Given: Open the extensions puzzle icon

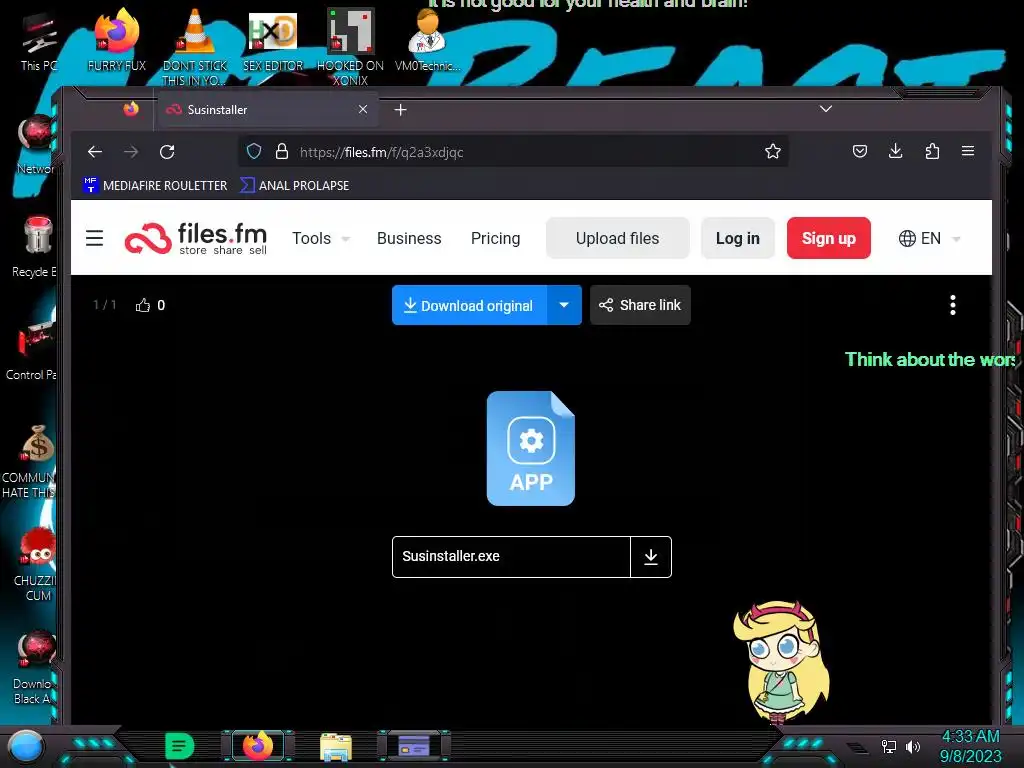Looking at the screenshot, I should pyautogui.click(x=932, y=152).
